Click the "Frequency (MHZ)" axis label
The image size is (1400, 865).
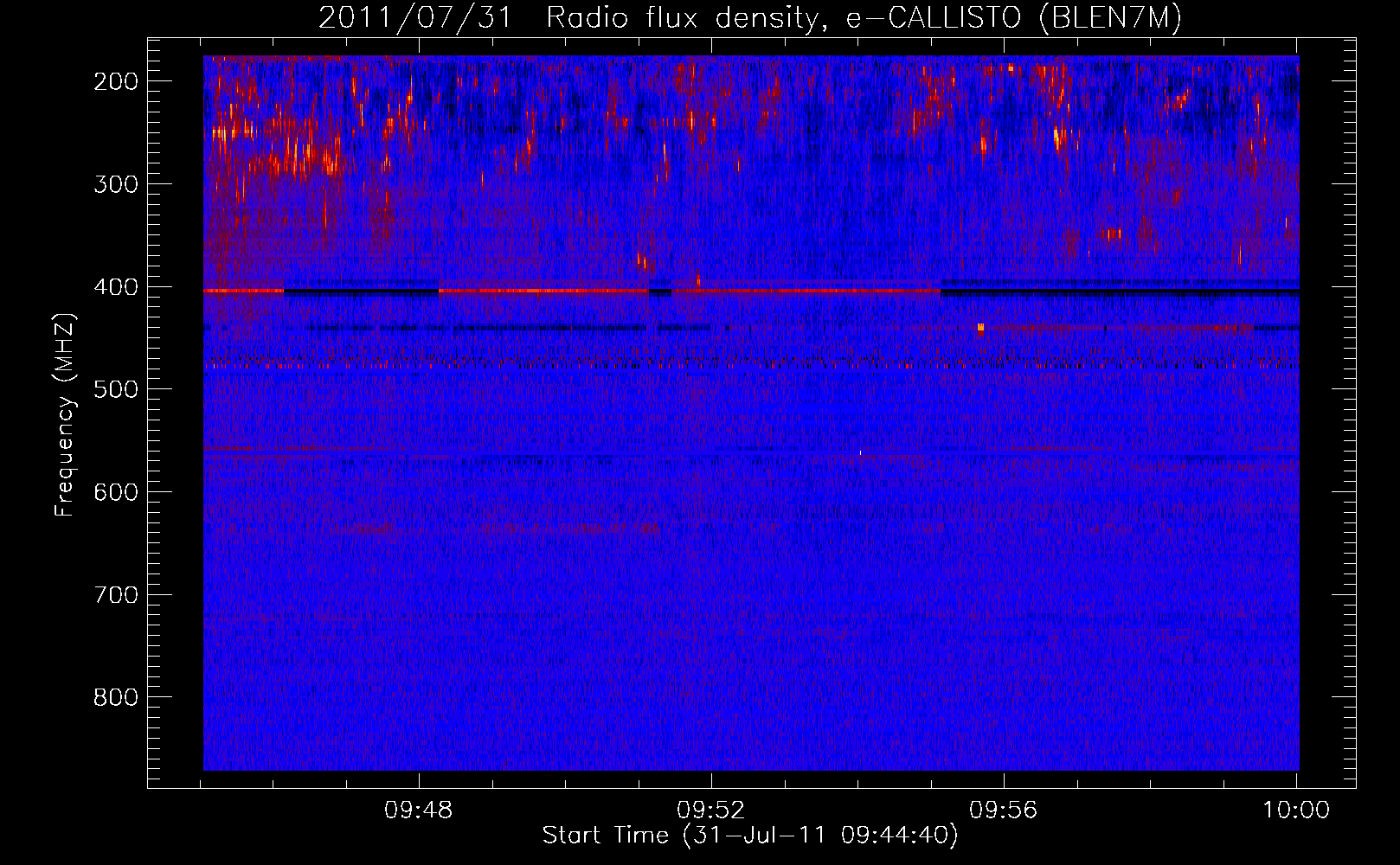65,414
